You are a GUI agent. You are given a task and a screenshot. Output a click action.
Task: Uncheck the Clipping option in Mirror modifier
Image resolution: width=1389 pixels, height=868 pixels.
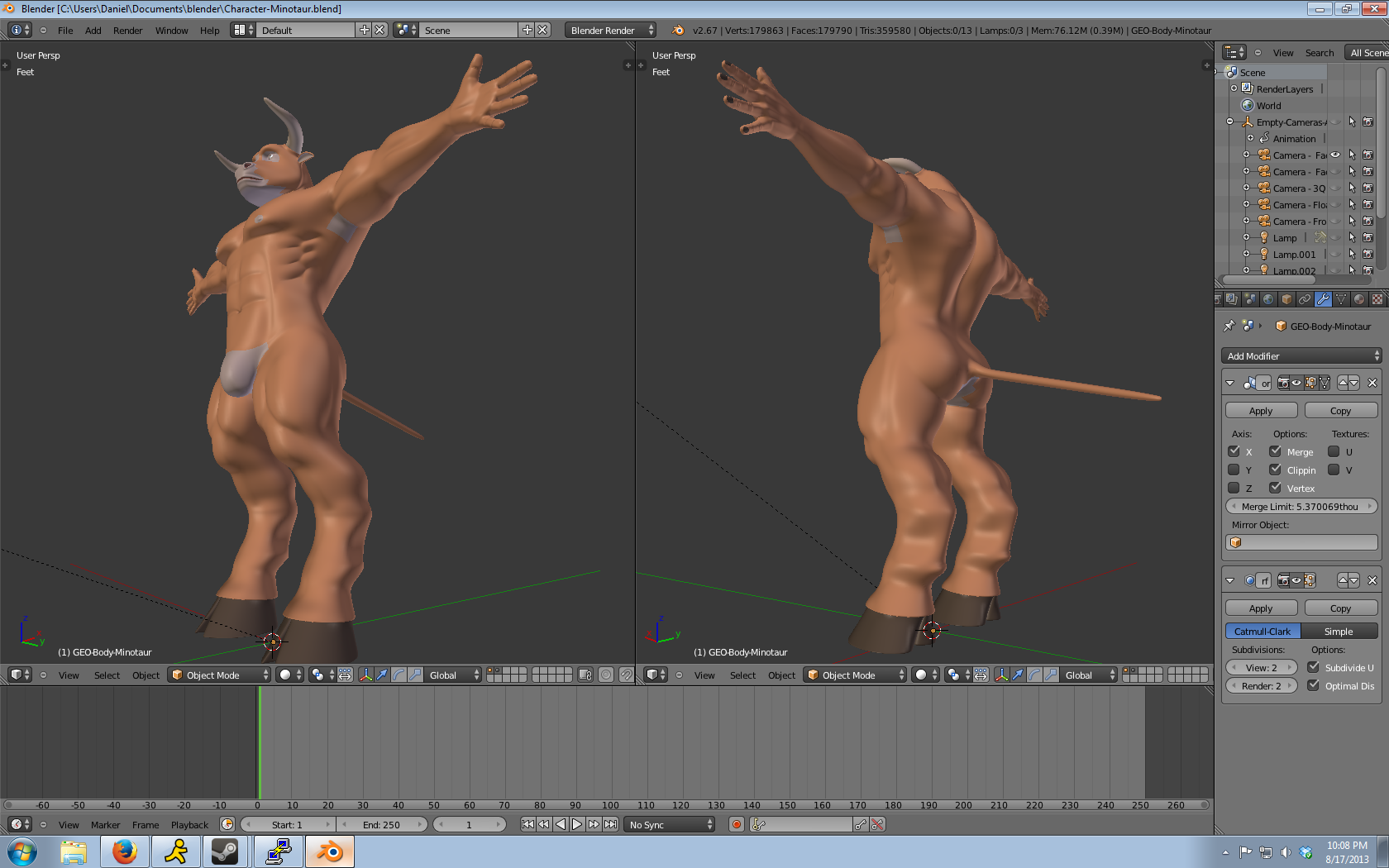(1275, 470)
